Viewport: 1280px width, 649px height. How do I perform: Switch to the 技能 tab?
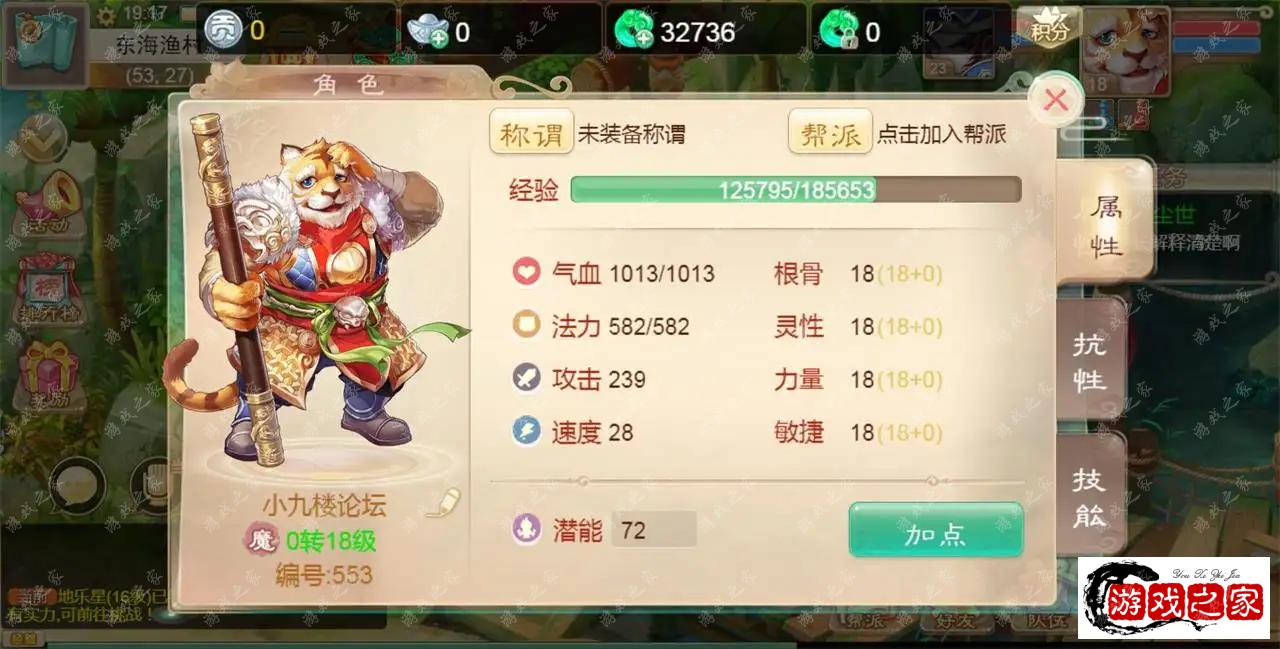[x=1090, y=495]
